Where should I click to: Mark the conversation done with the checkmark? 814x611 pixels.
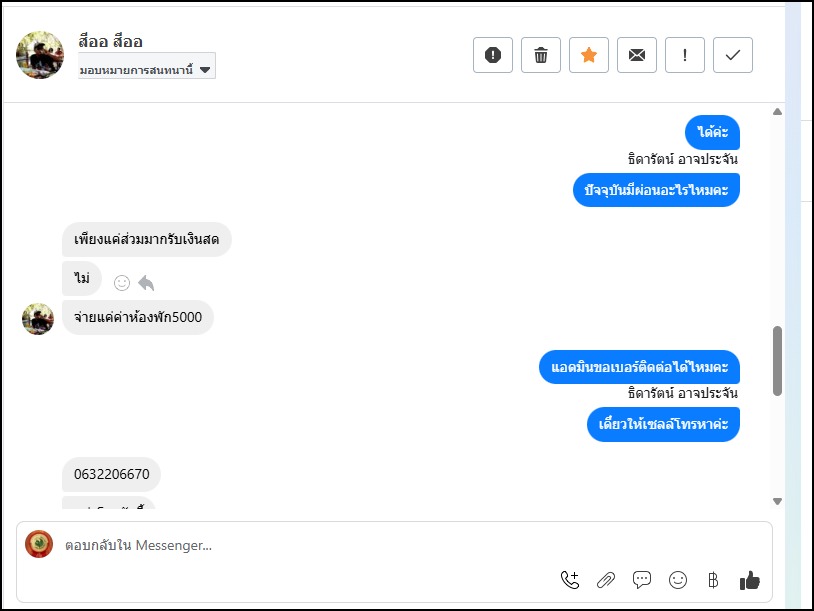point(733,55)
